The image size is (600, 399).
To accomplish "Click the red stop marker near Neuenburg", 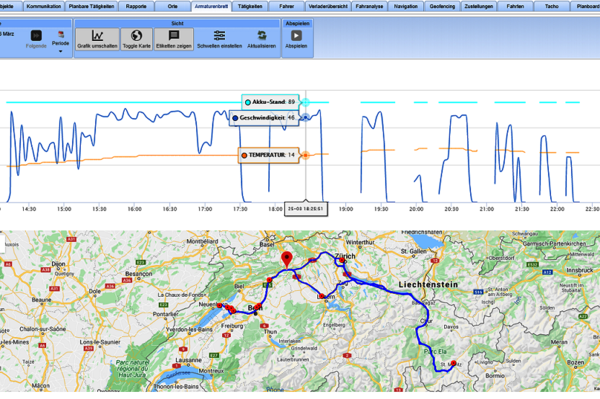I will pos(219,305).
